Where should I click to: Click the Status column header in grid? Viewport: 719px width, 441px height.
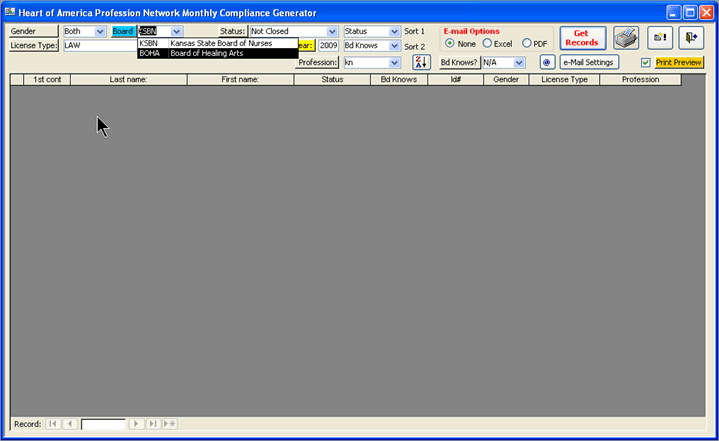pyautogui.click(x=332, y=79)
